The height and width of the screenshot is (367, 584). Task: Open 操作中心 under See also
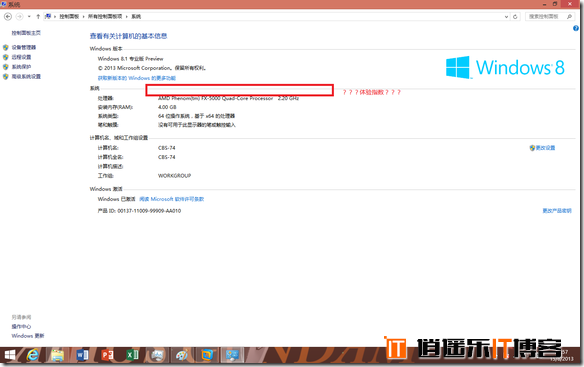pos(21,326)
